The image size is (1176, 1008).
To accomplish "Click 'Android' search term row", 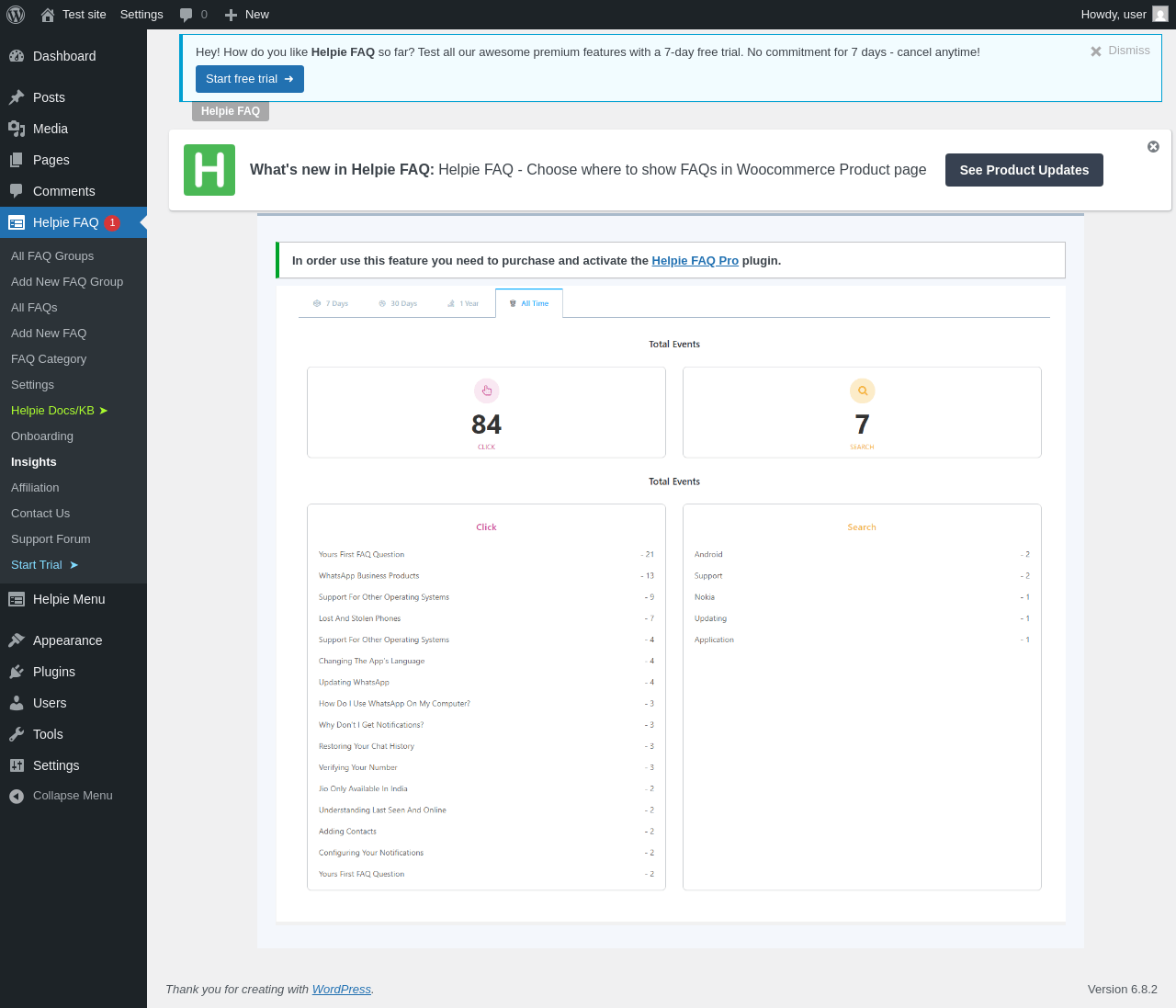I will (862, 555).
